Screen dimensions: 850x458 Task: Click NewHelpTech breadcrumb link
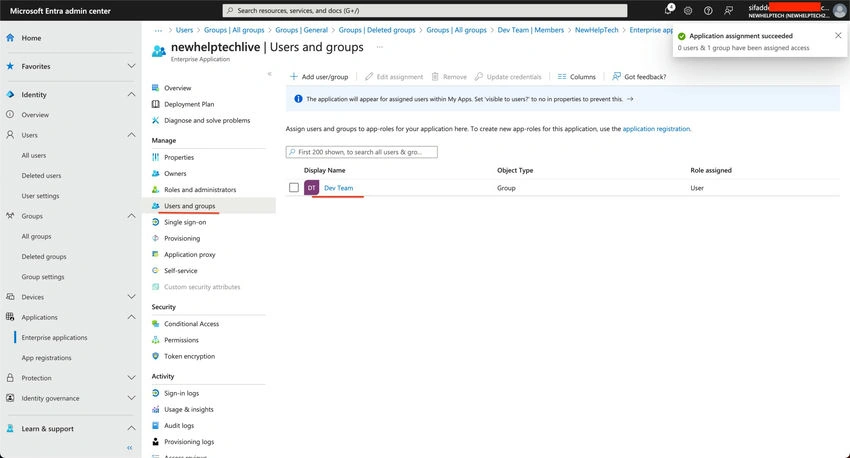coord(596,30)
